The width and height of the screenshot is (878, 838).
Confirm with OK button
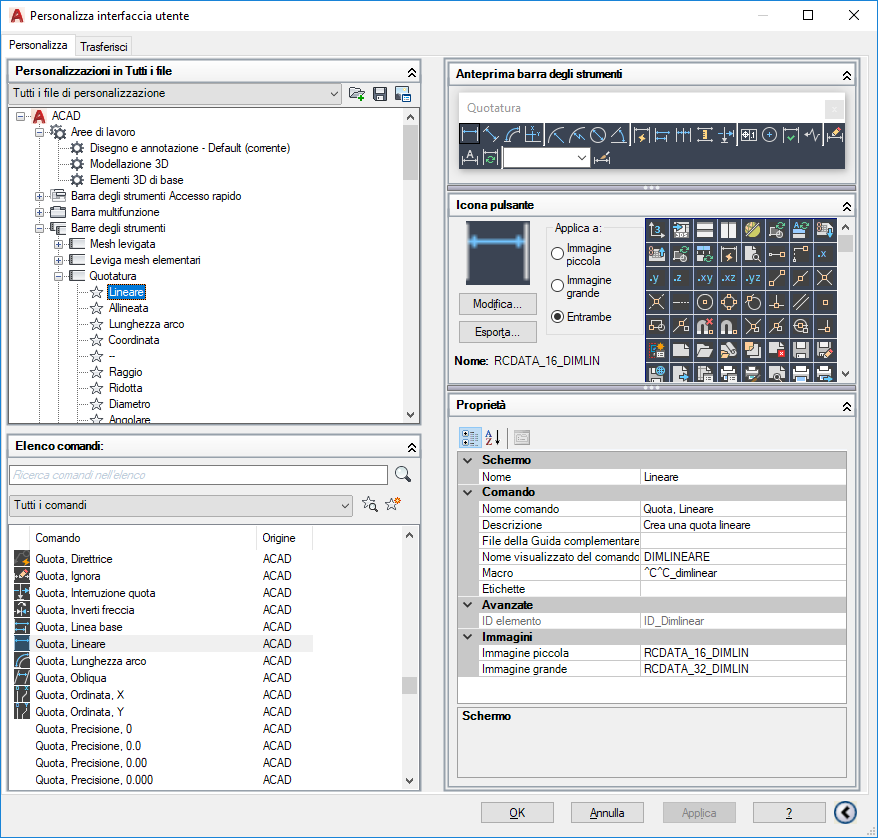pyautogui.click(x=517, y=813)
